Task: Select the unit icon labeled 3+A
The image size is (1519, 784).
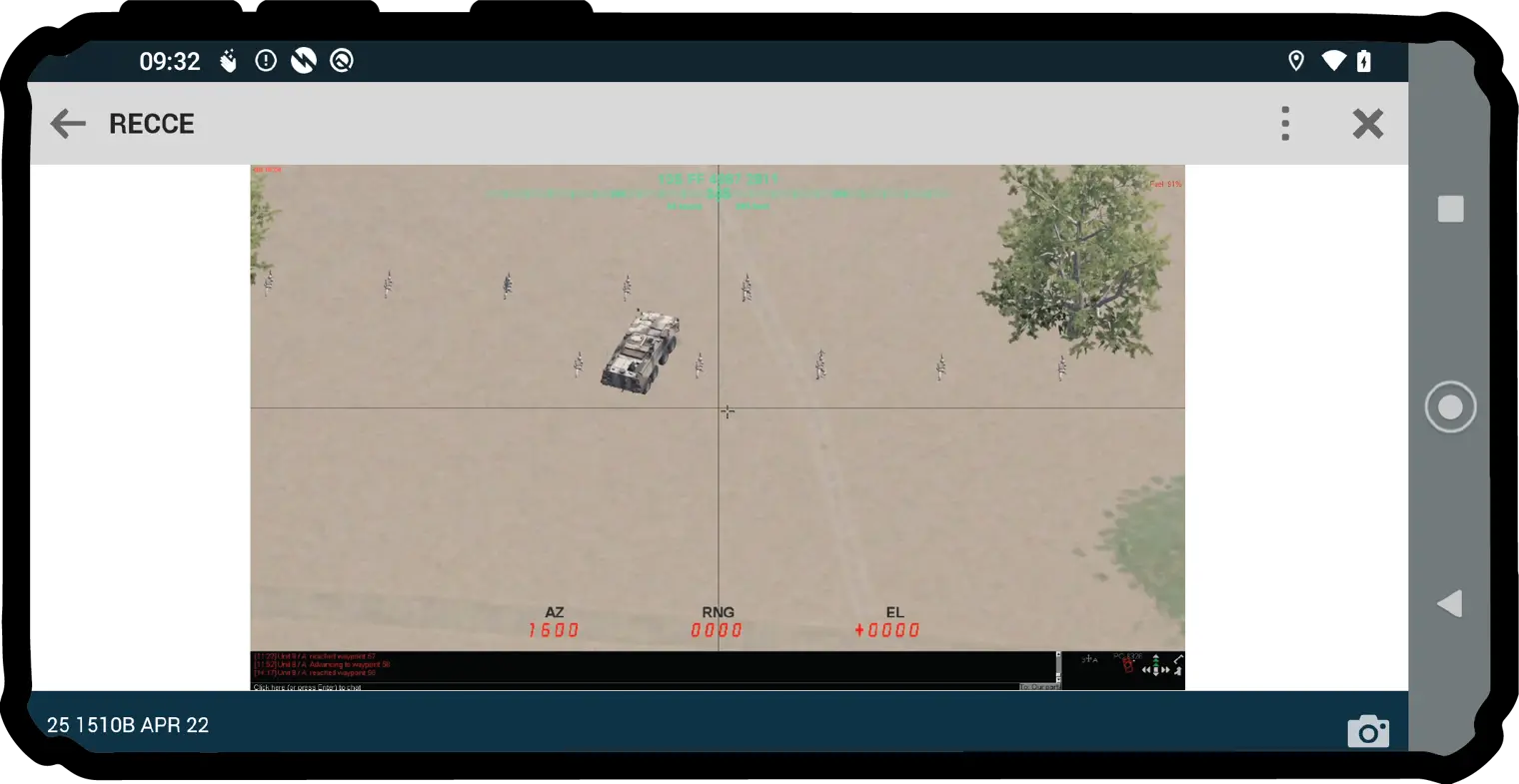Action: point(1088,659)
